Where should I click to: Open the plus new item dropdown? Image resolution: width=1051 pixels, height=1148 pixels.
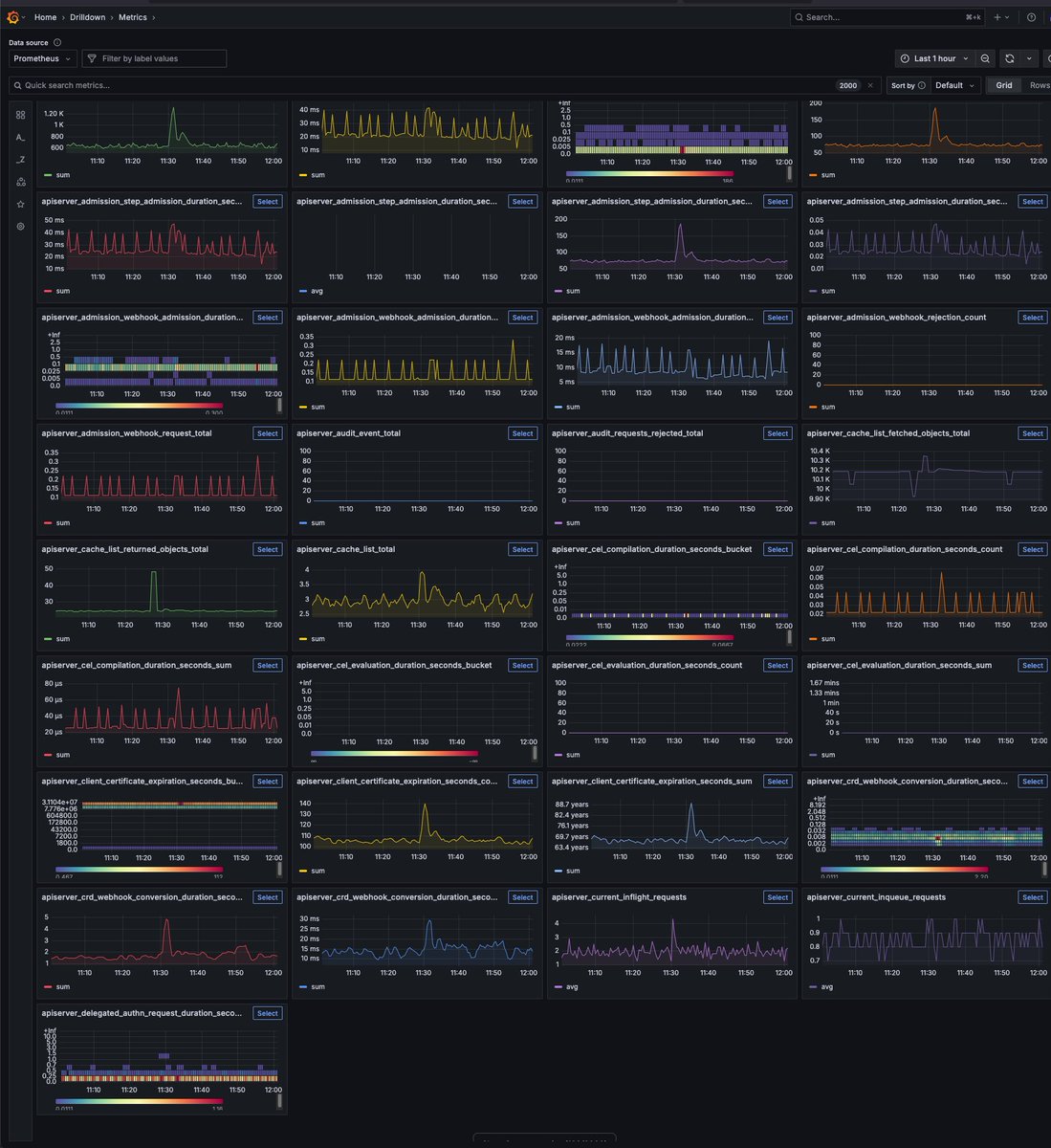(1001, 17)
